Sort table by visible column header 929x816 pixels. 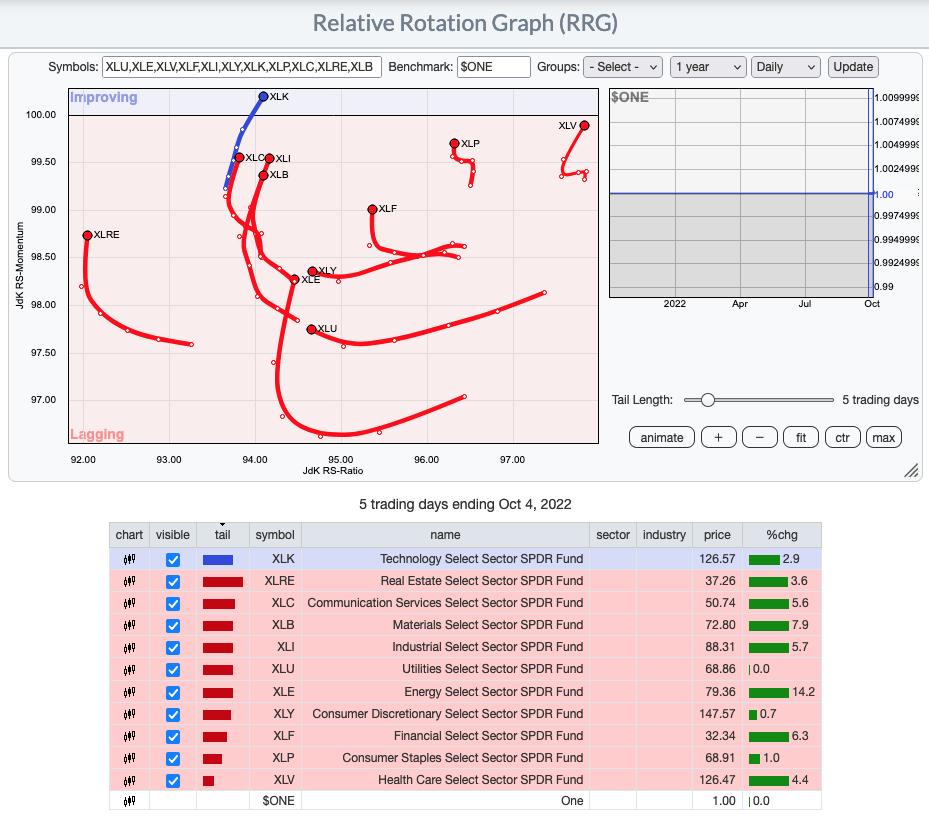[172, 535]
